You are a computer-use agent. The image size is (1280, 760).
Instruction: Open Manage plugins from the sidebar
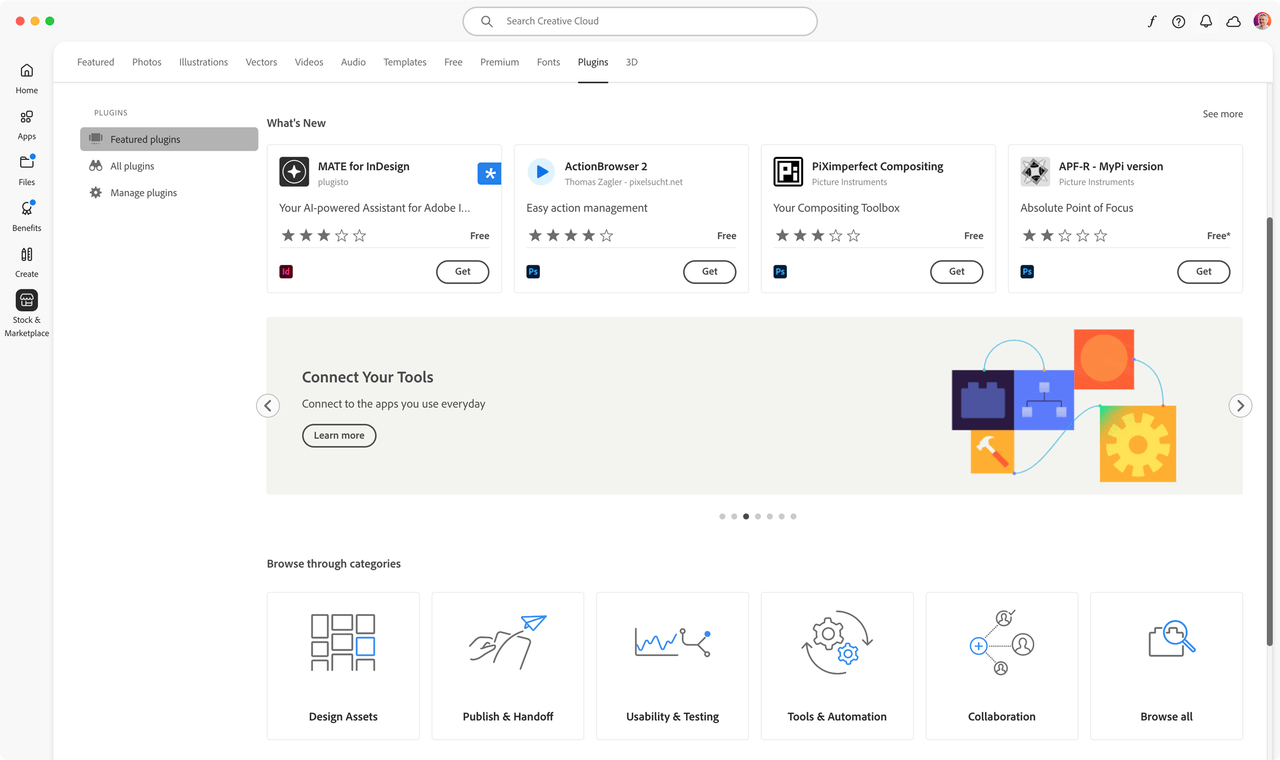142,192
